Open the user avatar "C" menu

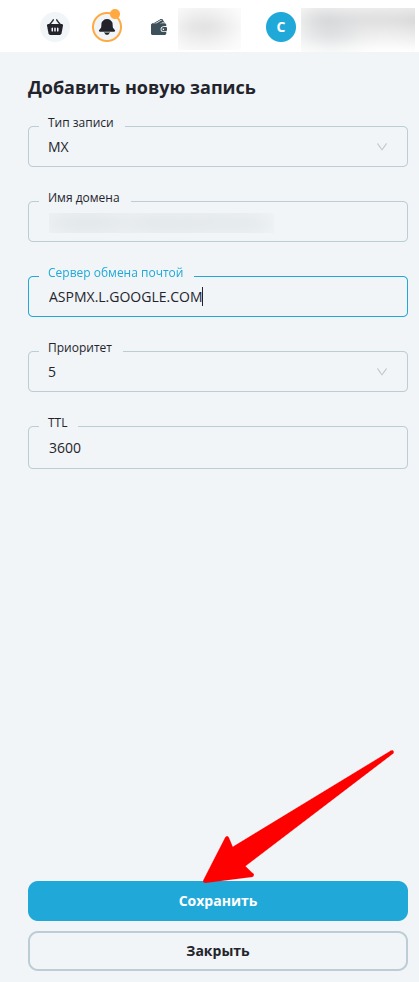click(281, 27)
